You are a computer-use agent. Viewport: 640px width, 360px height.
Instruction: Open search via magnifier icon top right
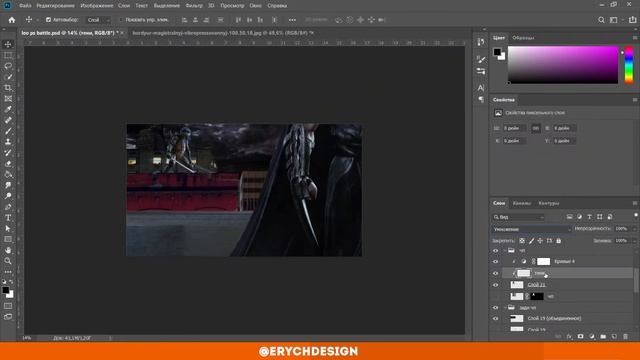601,20
